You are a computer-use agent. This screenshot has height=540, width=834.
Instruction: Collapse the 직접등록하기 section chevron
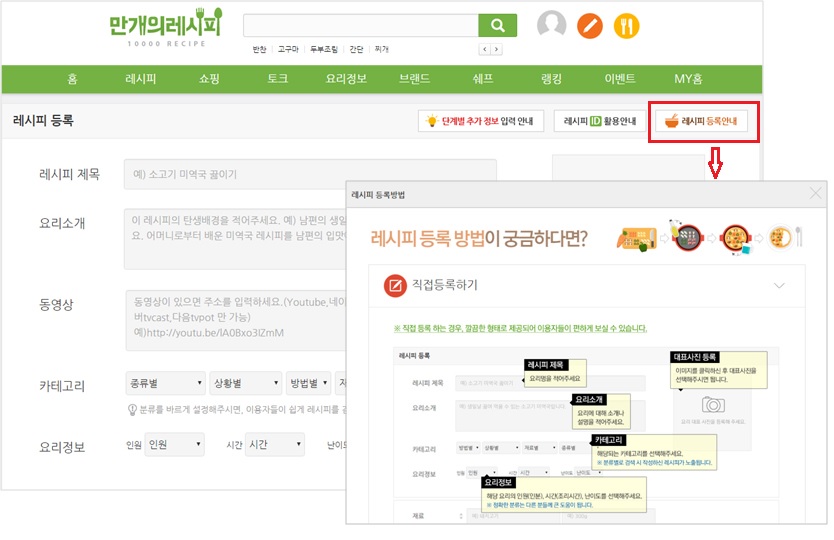point(779,286)
